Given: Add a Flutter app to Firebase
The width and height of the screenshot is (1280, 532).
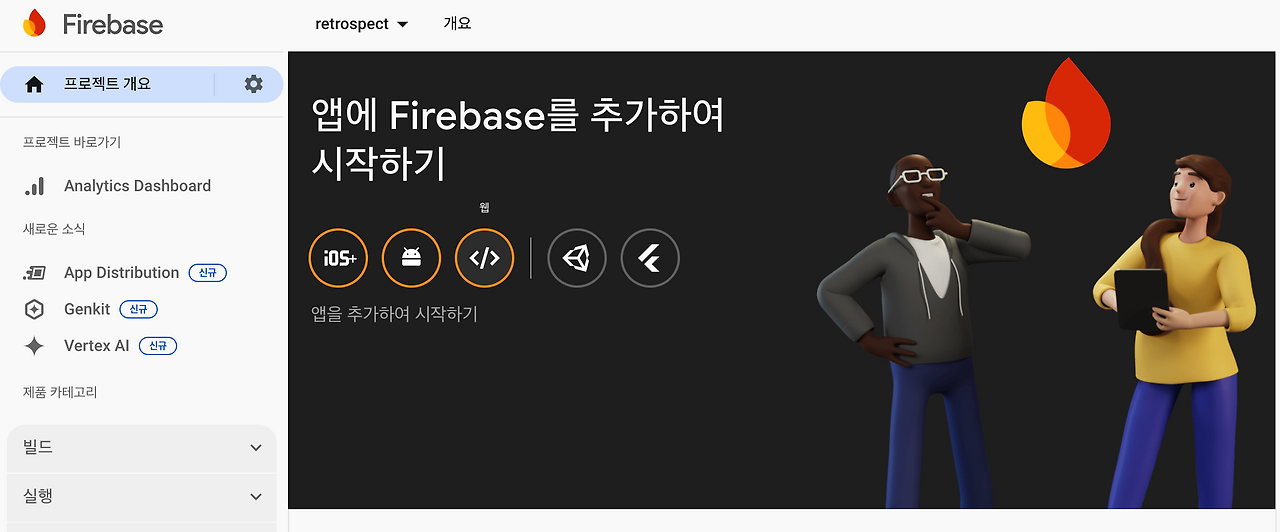Looking at the screenshot, I should click(650, 258).
